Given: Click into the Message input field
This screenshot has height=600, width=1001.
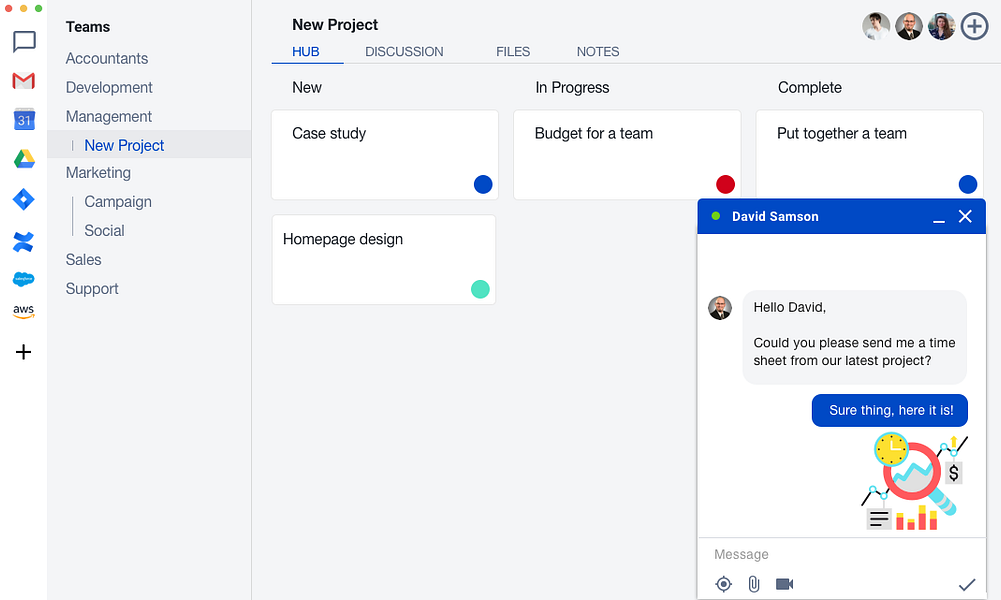Looking at the screenshot, I should pos(841,555).
